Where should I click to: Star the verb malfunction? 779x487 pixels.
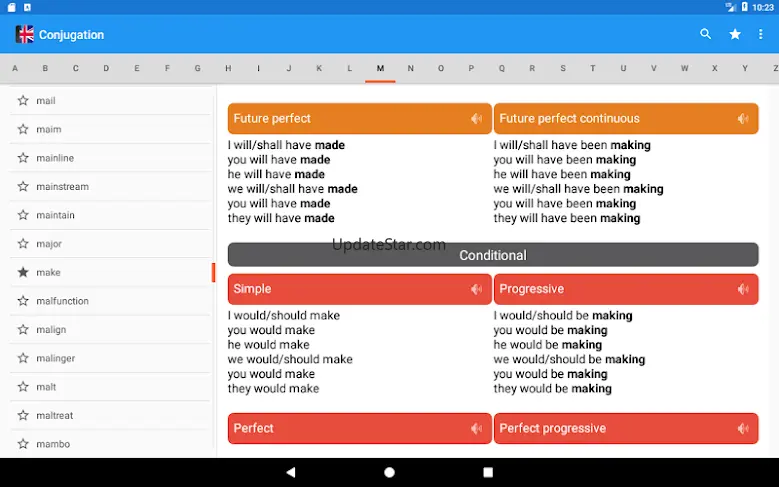[x=23, y=301]
